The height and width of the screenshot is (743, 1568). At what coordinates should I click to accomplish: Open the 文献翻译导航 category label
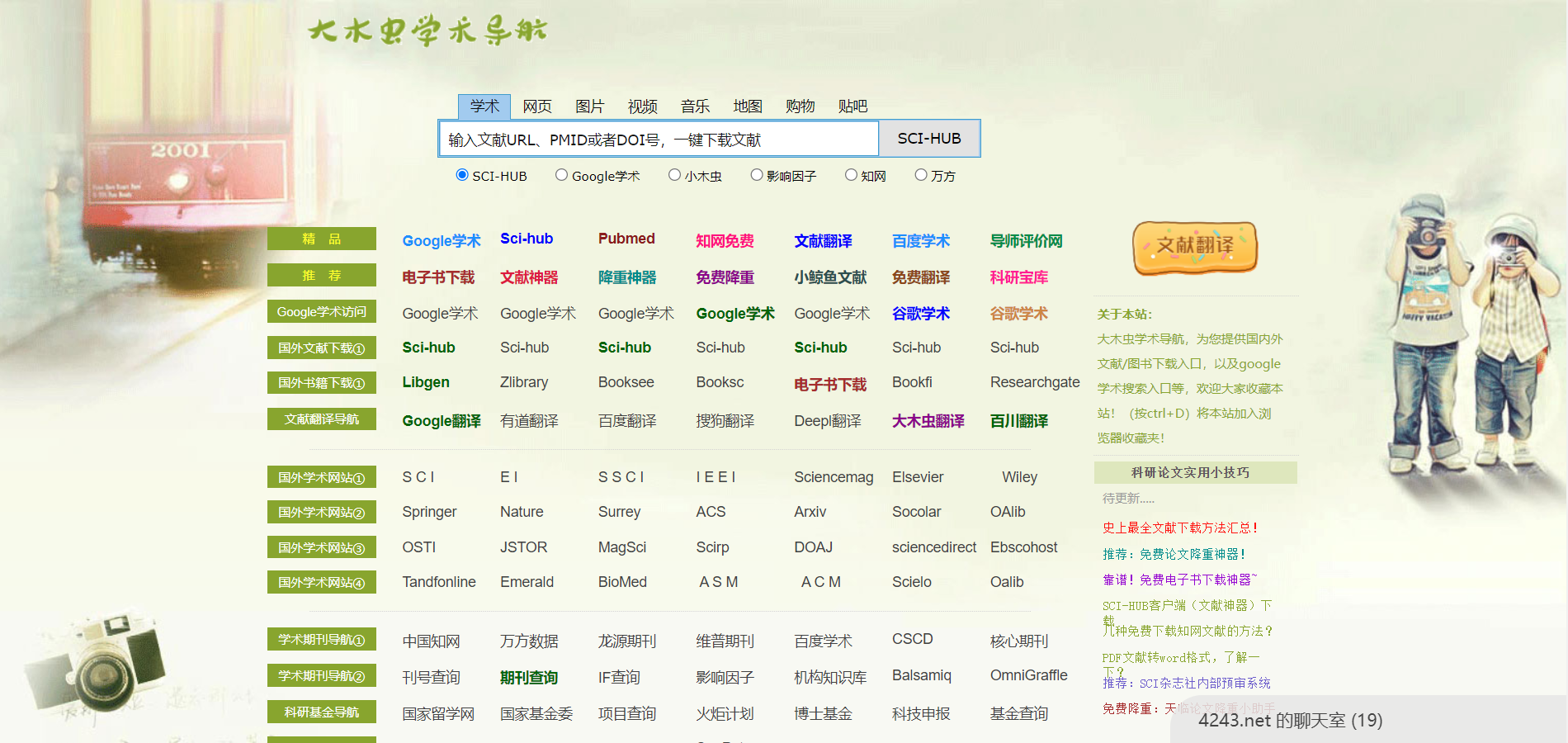click(322, 419)
